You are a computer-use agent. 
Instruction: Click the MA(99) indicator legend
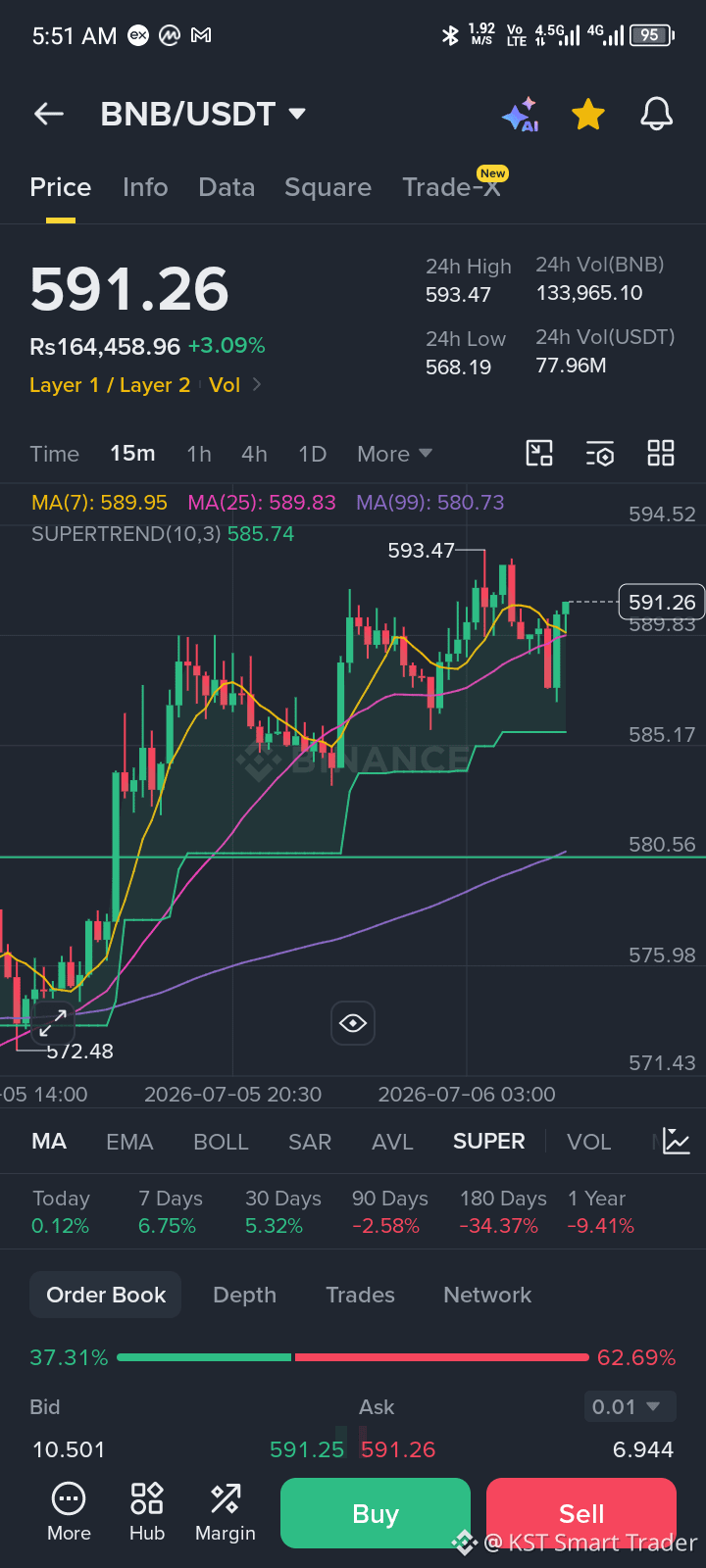click(430, 503)
